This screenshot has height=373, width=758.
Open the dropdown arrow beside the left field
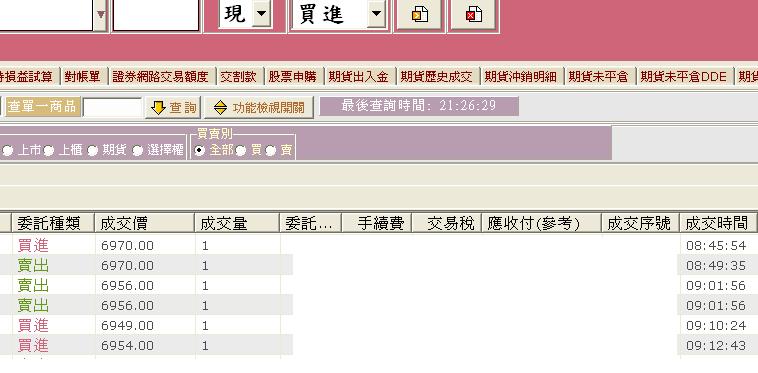(100, 14)
